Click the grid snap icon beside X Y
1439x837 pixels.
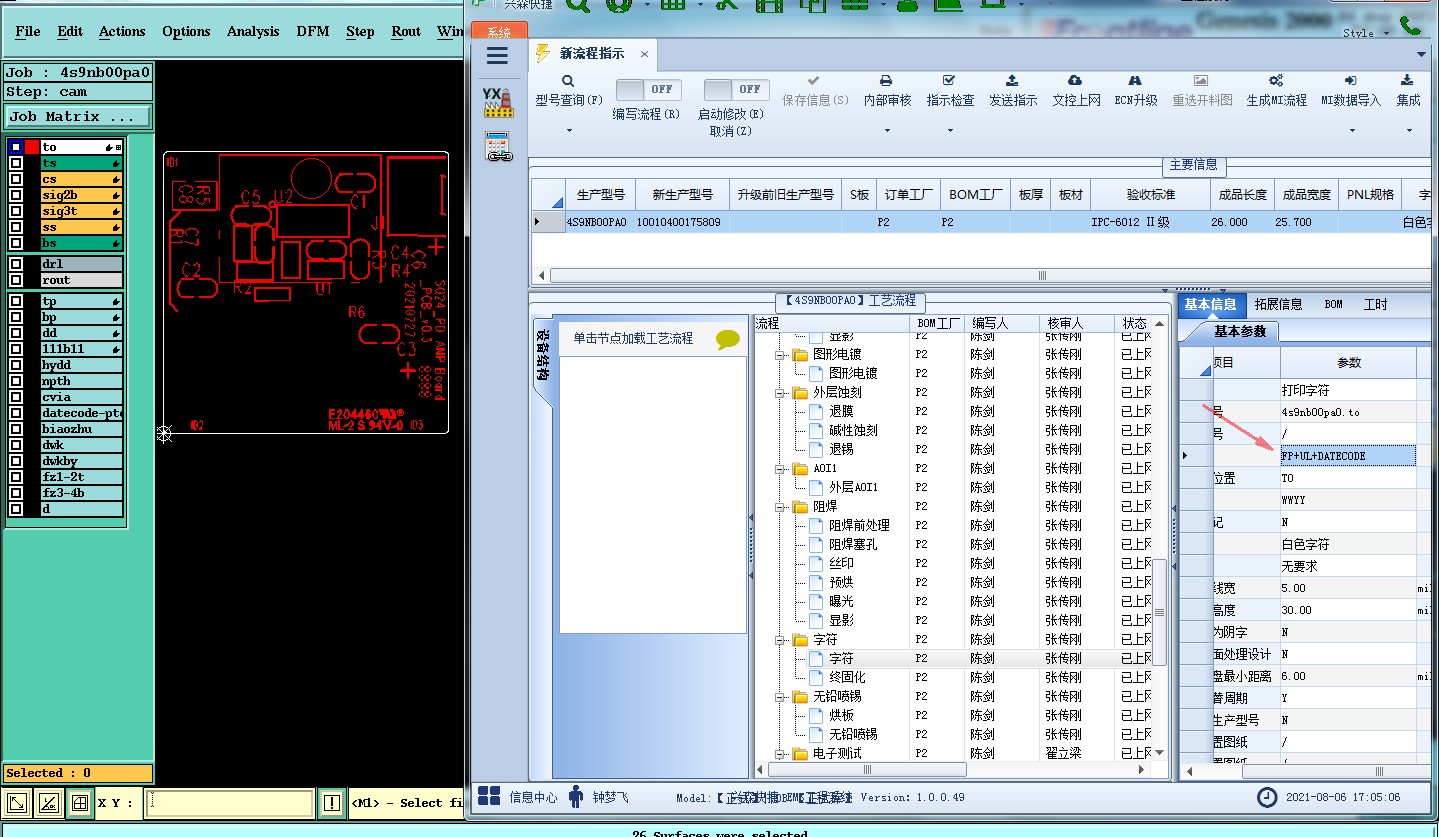80,802
